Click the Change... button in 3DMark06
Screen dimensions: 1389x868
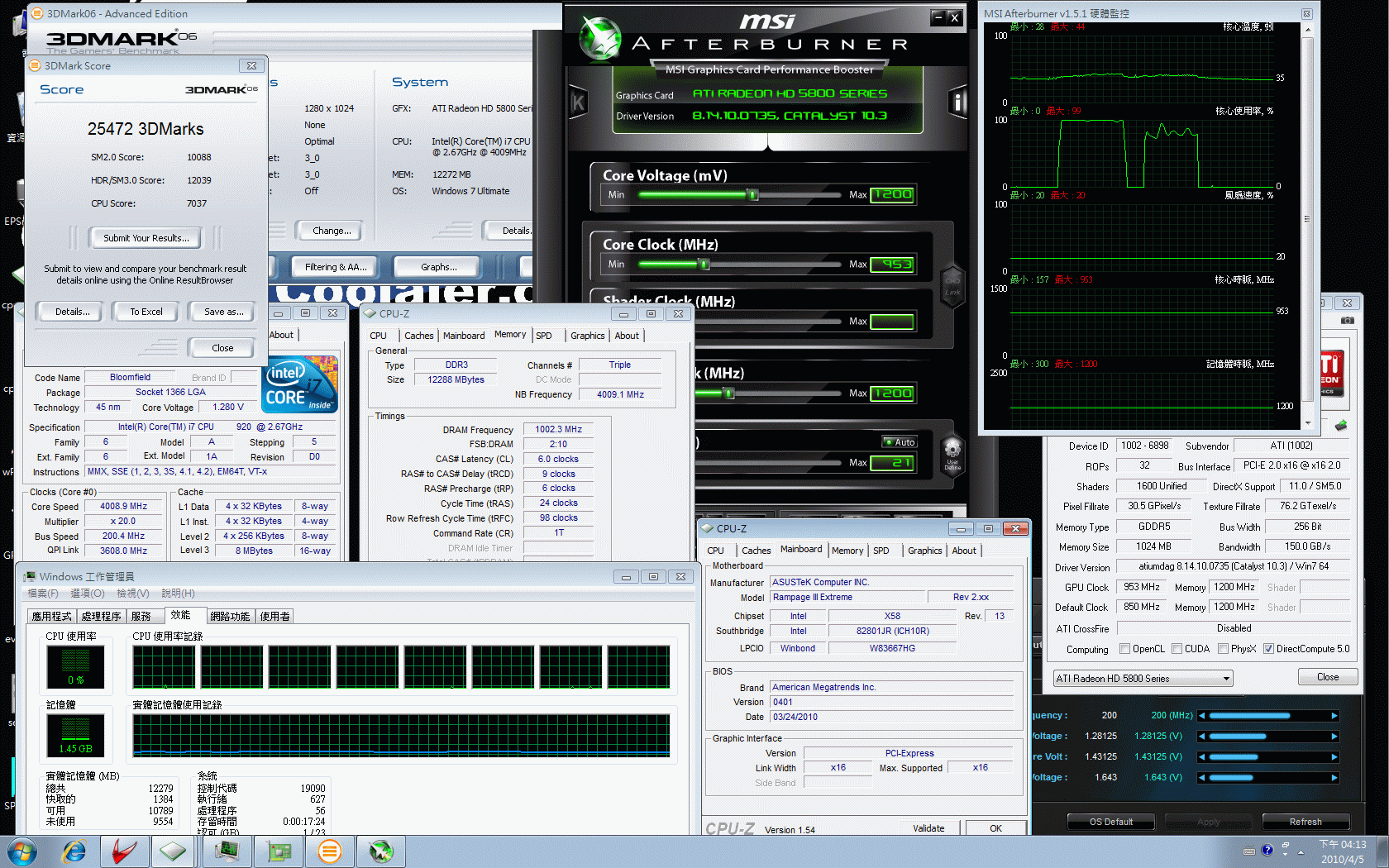coord(332,231)
